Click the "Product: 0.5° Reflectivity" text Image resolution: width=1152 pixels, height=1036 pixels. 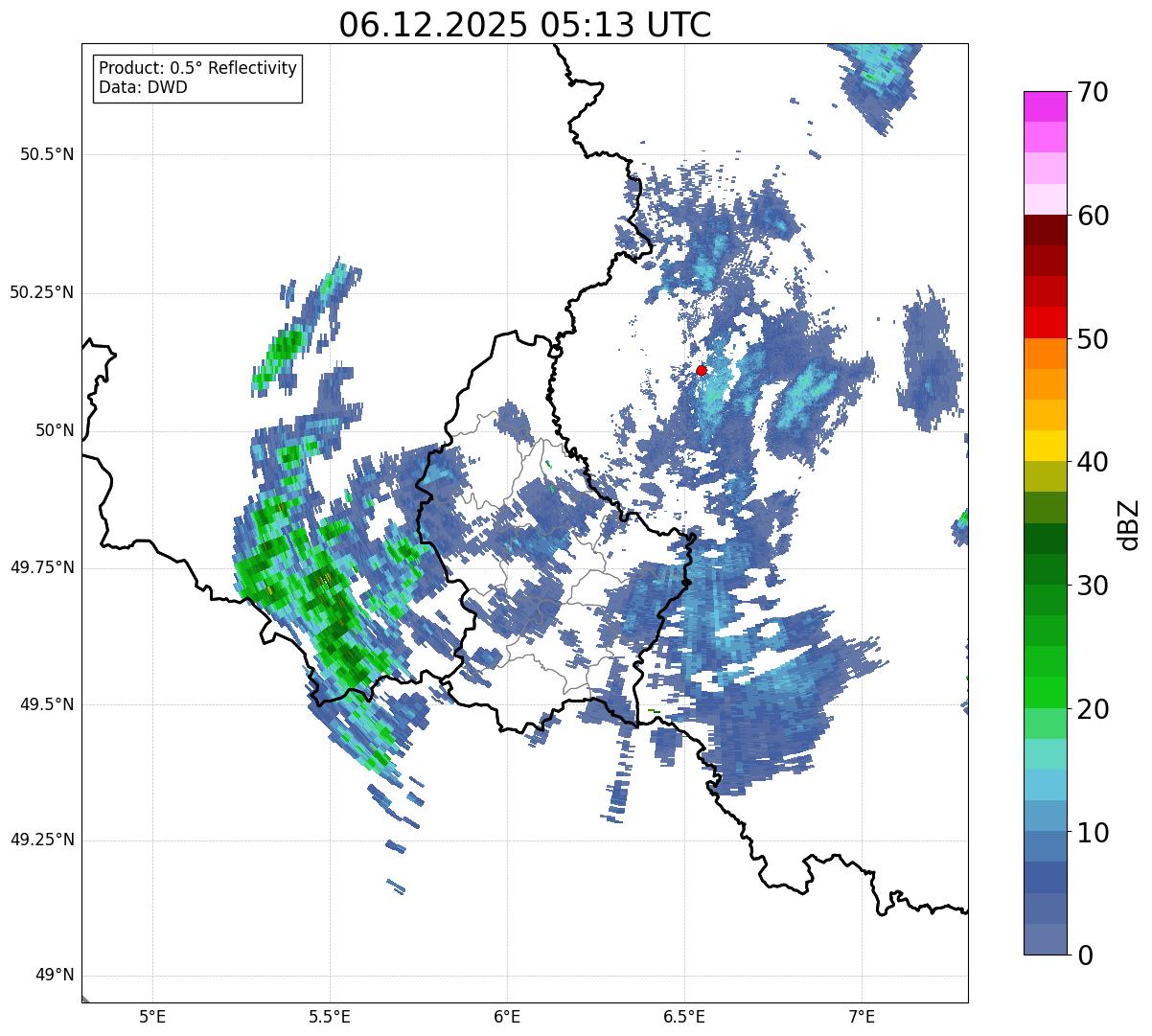[x=197, y=69]
